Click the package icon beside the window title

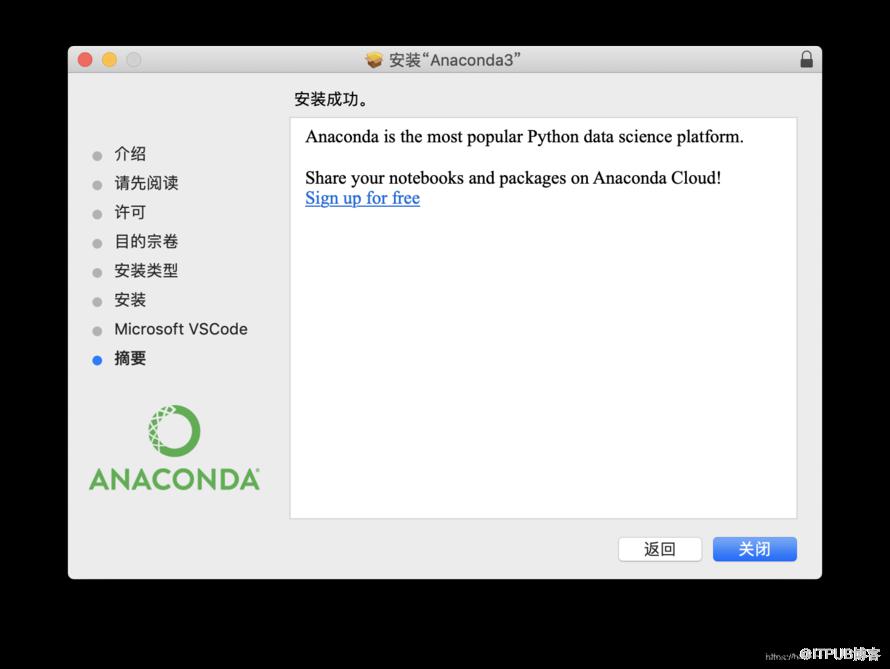(x=374, y=60)
